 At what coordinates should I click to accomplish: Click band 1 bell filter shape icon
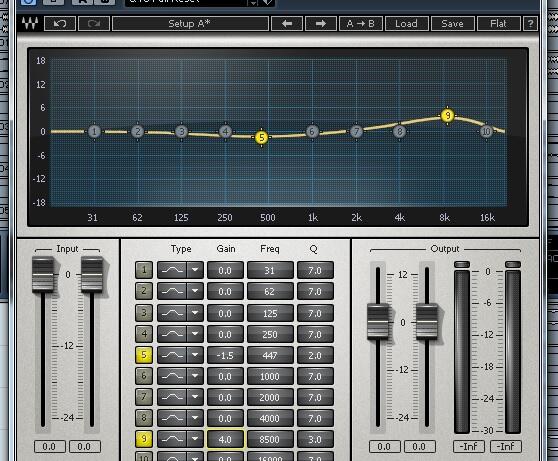(x=172, y=270)
